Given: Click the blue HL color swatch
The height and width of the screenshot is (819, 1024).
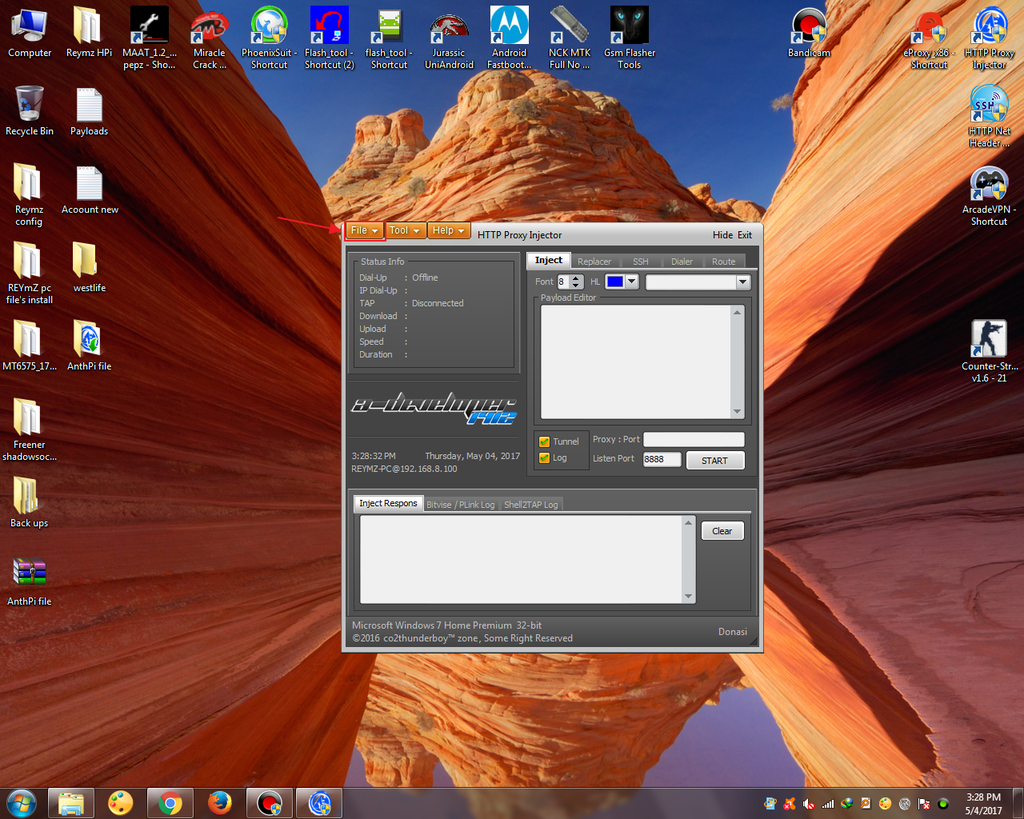Looking at the screenshot, I should [615, 282].
